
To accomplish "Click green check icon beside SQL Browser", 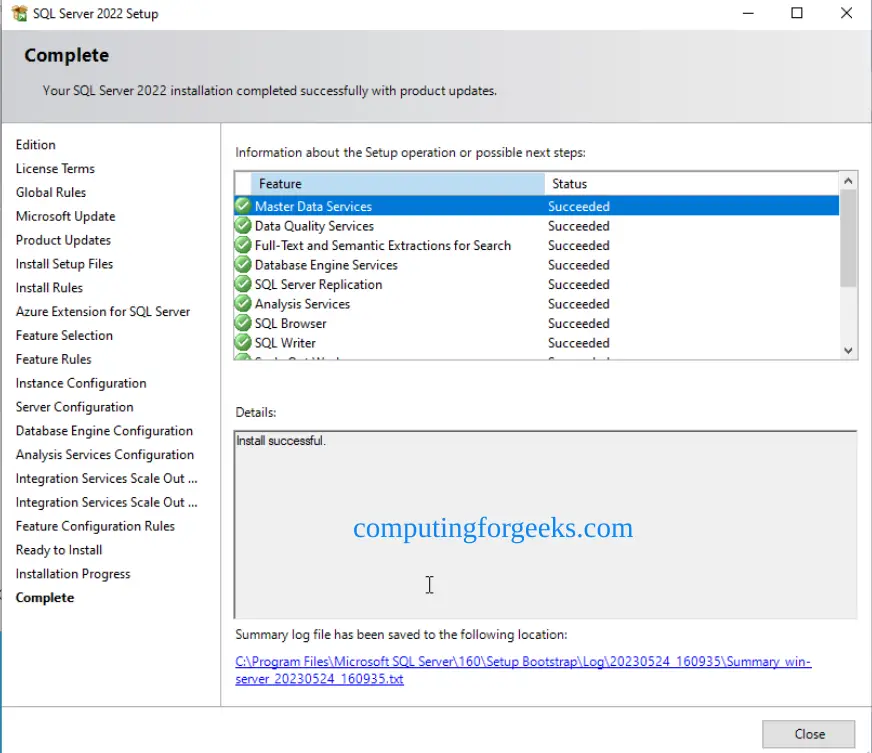I will (242, 323).
